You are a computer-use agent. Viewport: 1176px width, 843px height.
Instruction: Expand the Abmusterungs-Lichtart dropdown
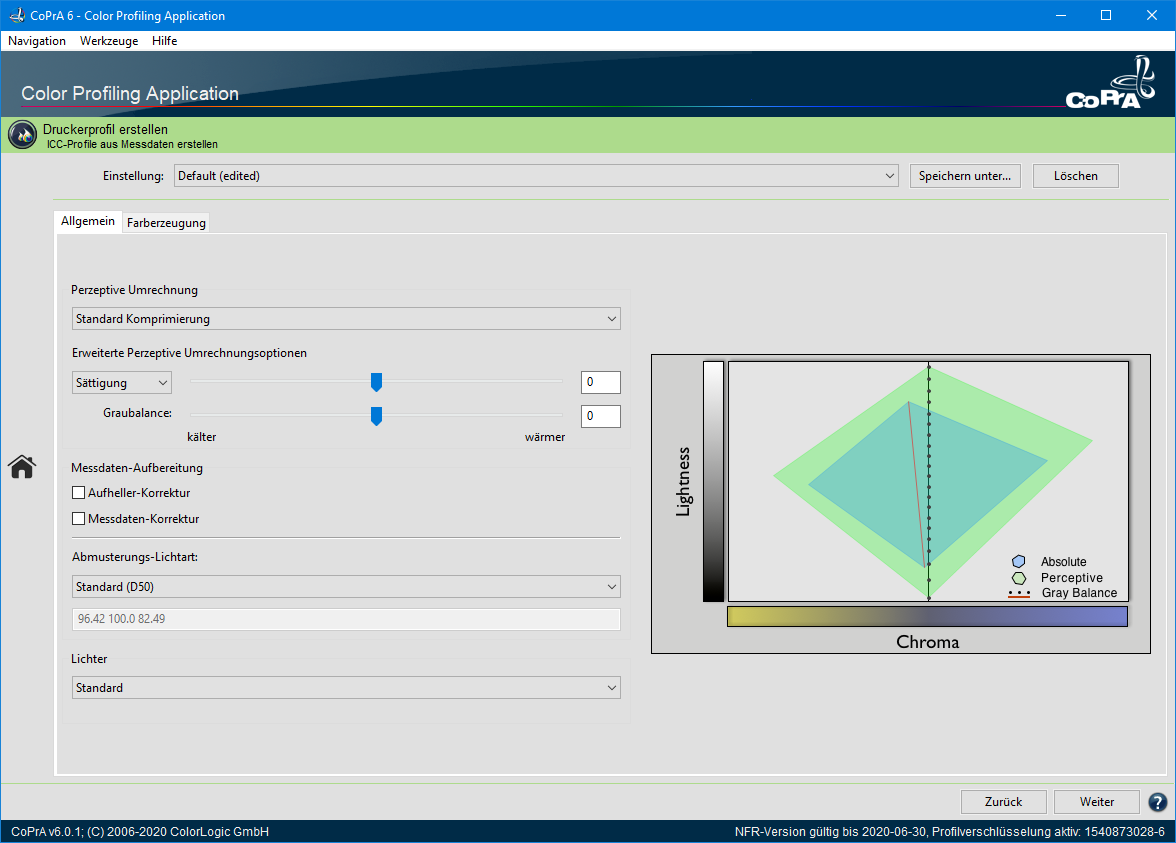click(346, 586)
